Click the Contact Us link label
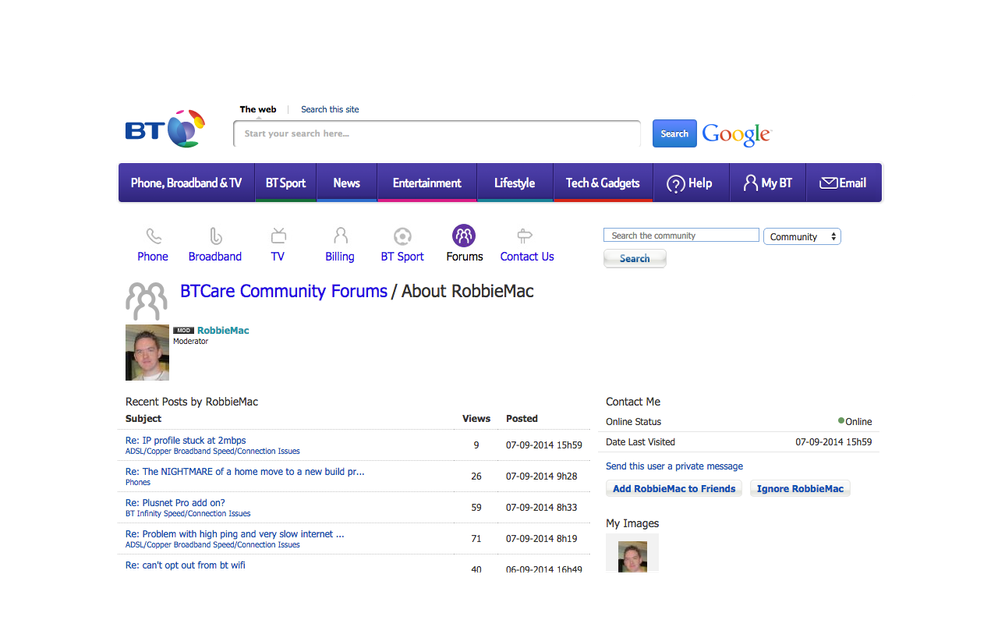This screenshot has width=998, height=624. [527, 257]
